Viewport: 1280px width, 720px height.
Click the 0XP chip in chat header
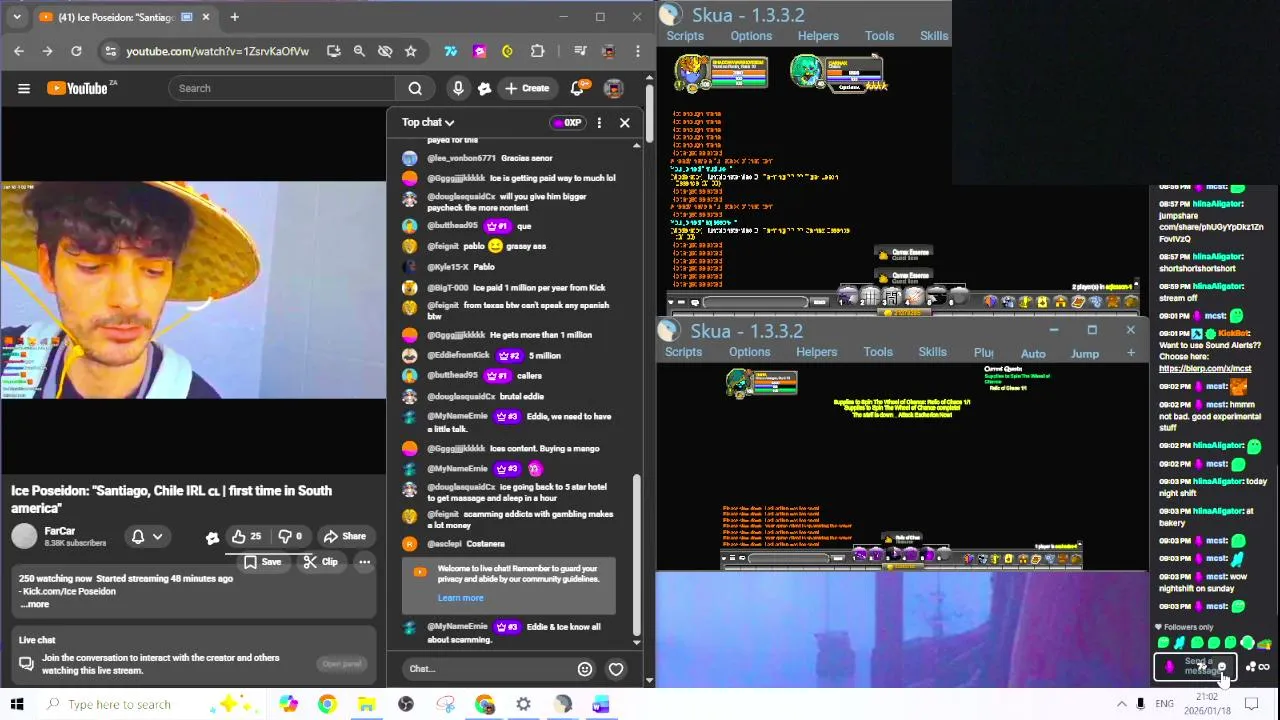tap(566, 122)
